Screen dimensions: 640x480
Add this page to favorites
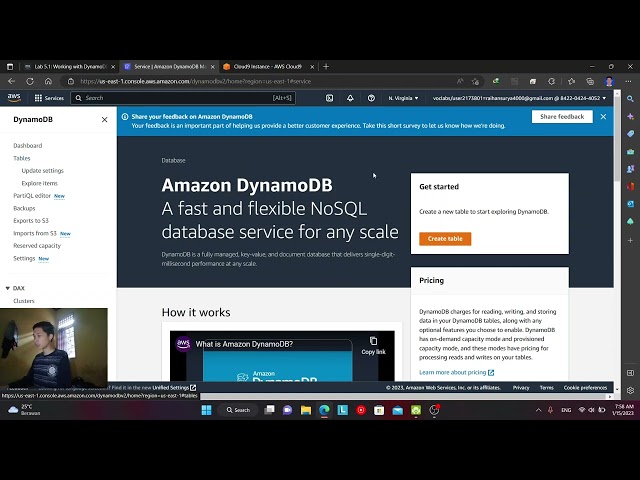point(476,81)
